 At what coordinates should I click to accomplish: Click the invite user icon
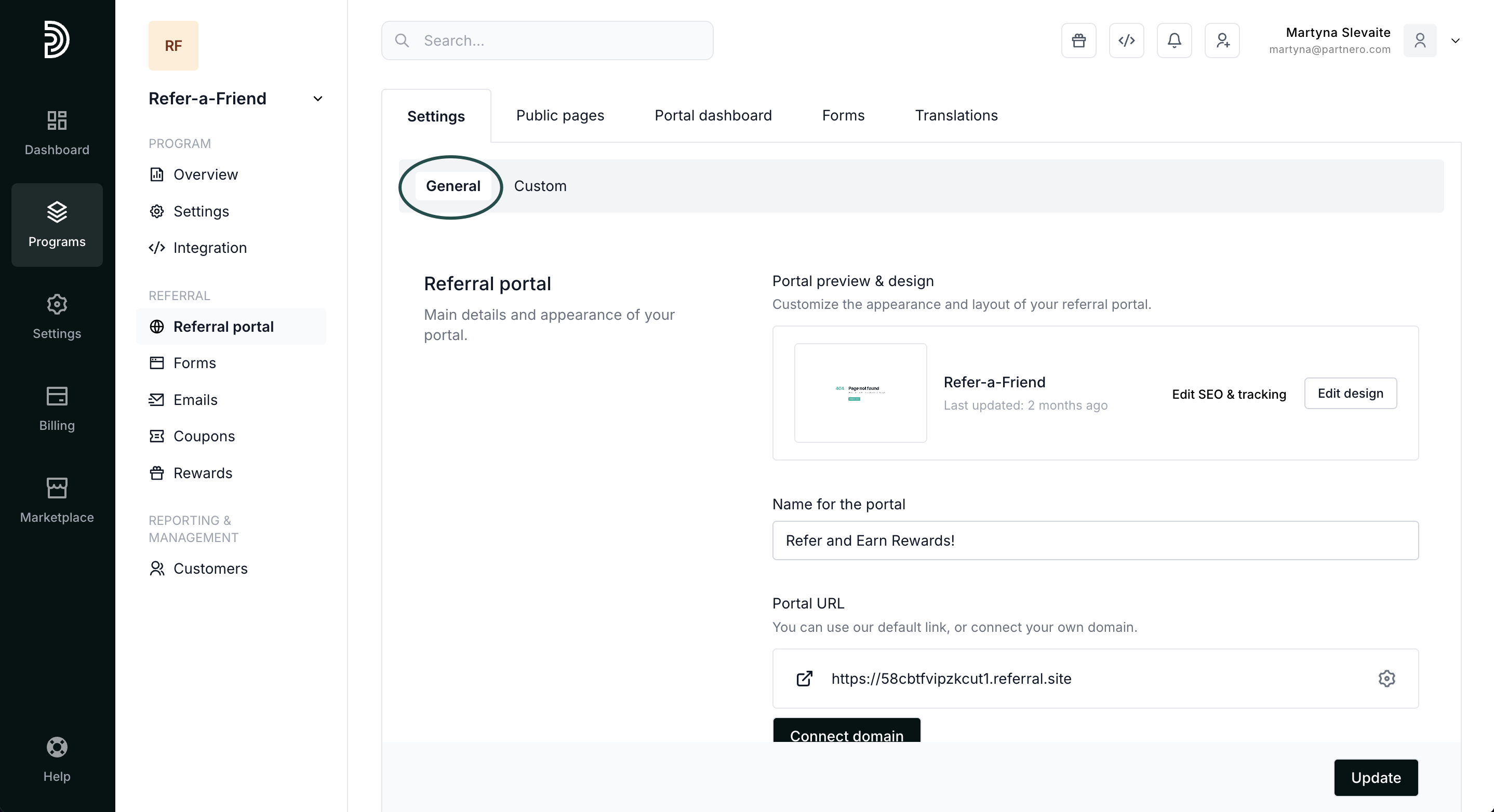point(1222,40)
